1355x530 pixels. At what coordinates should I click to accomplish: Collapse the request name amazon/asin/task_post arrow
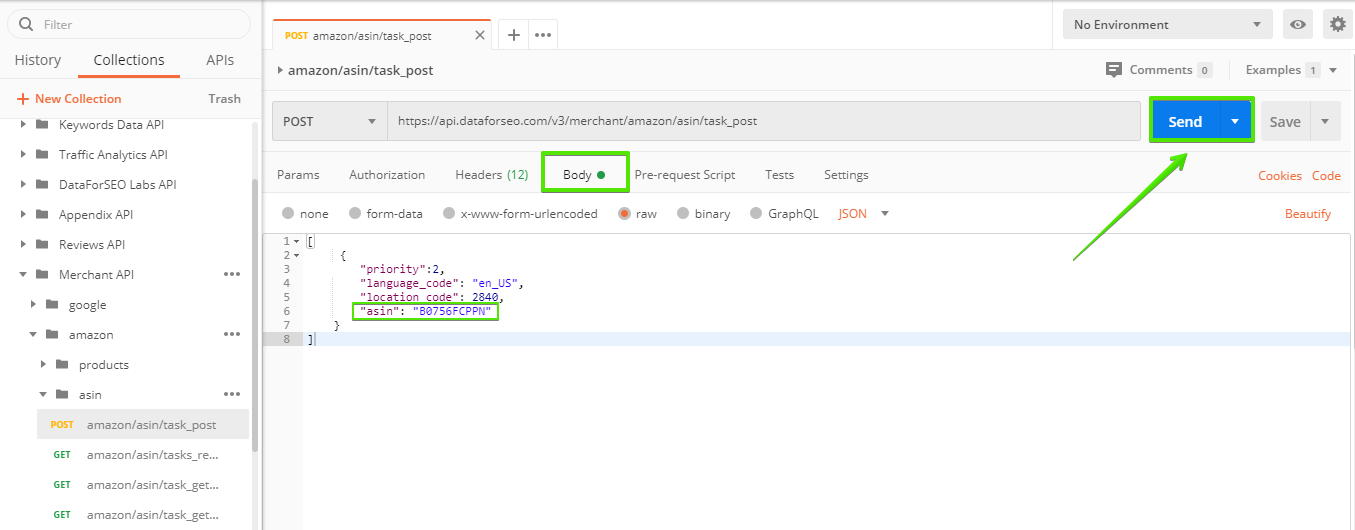pyautogui.click(x=280, y=71)
